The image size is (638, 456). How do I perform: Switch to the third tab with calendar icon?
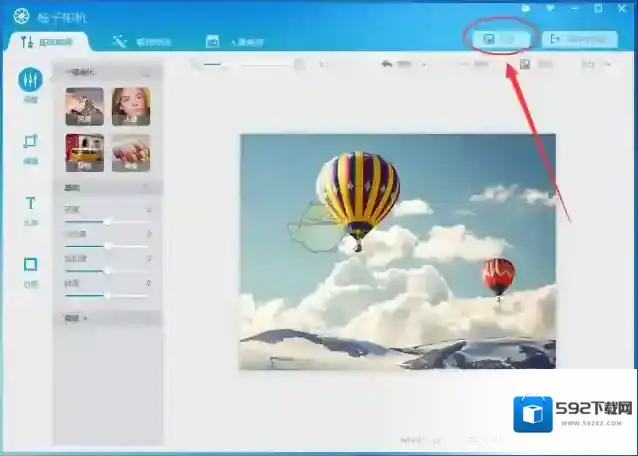[x=234, y=41]
